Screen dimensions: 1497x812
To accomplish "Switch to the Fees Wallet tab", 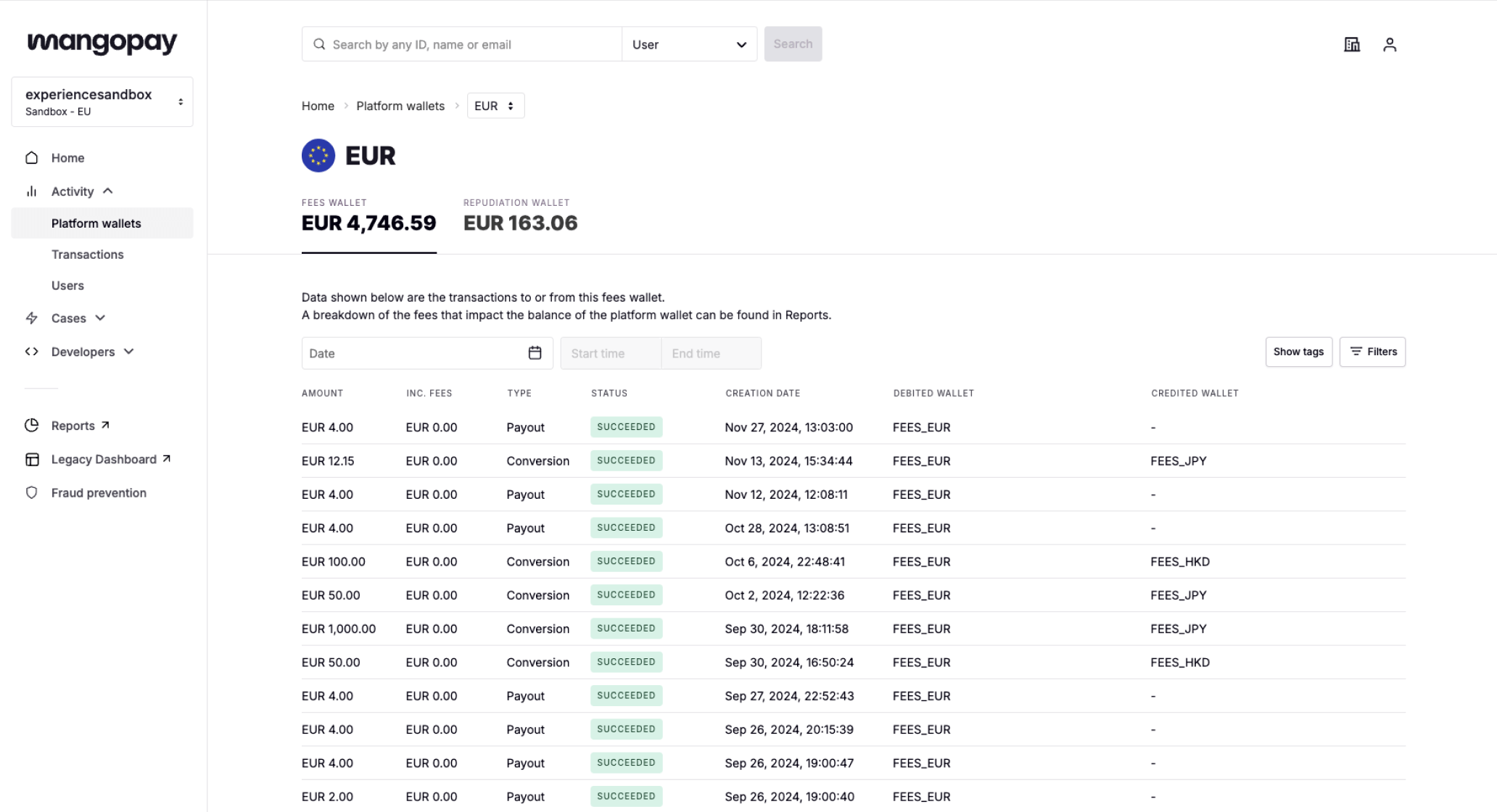I will [x=369, y=217].
